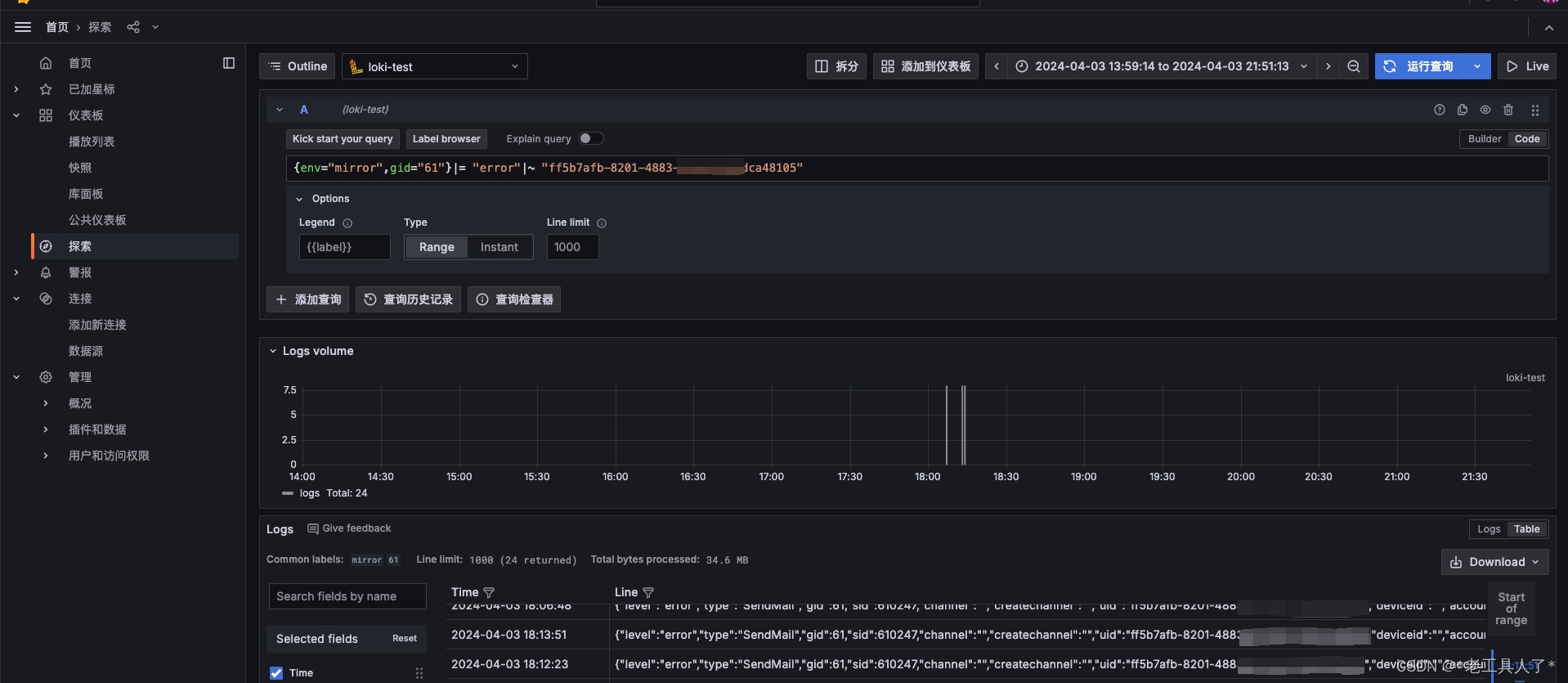This screenshot has height=683, width=1568.
Task: Collapse query row A
Action: [x=280, y=110]
